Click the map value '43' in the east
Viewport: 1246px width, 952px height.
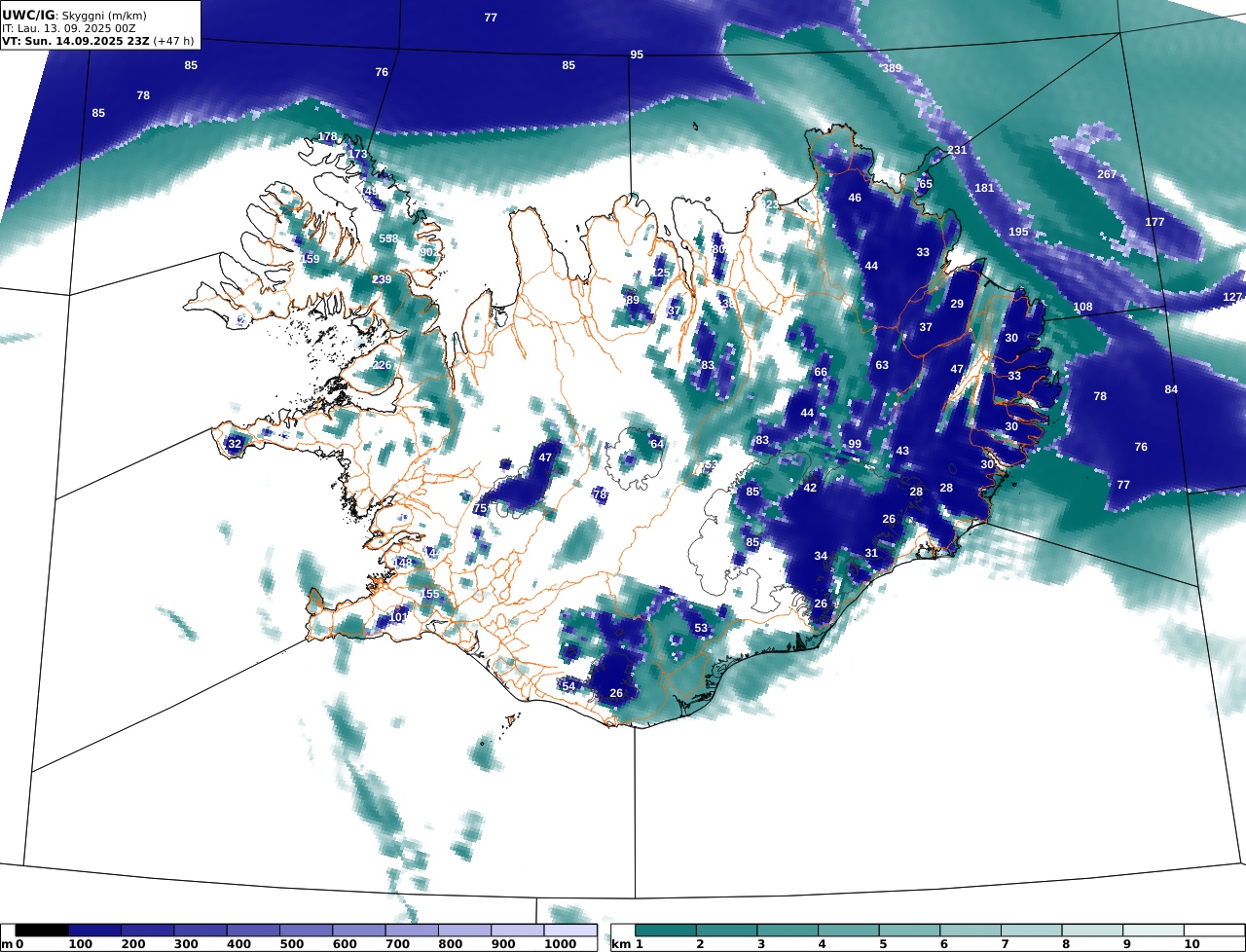(x=902, y=451)
